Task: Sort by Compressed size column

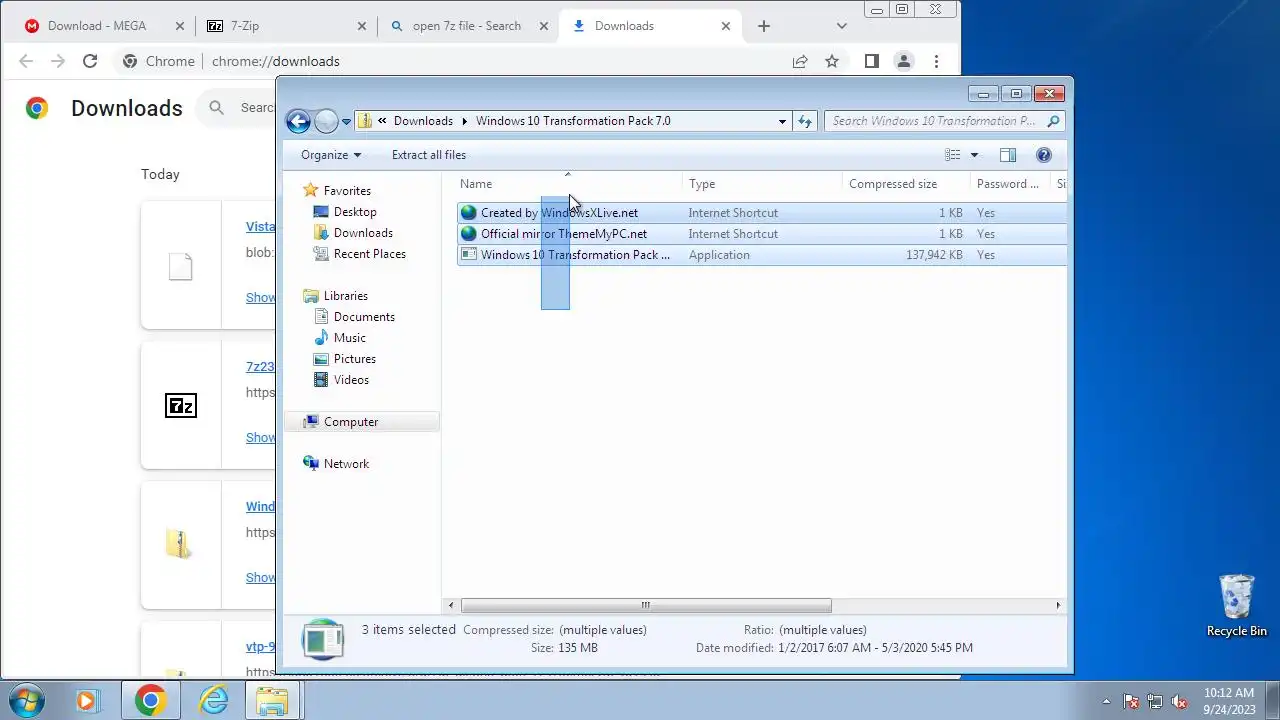Action: (x=906, y=184)
